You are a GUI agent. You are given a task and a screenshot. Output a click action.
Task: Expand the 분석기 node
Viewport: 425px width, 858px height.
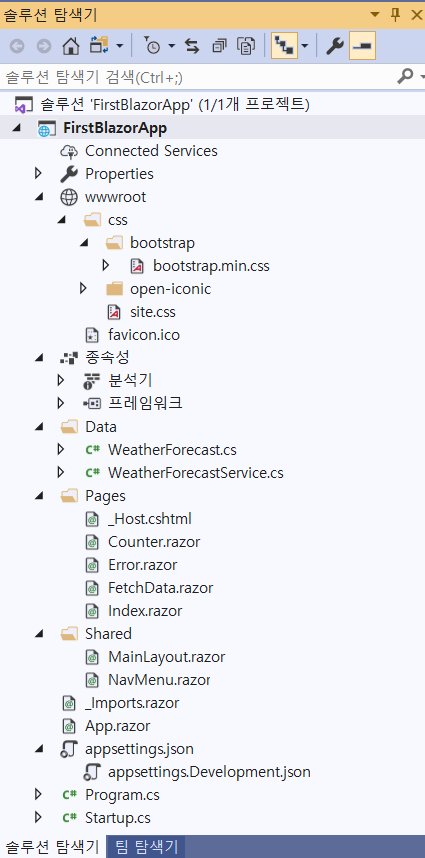(61, 380)
